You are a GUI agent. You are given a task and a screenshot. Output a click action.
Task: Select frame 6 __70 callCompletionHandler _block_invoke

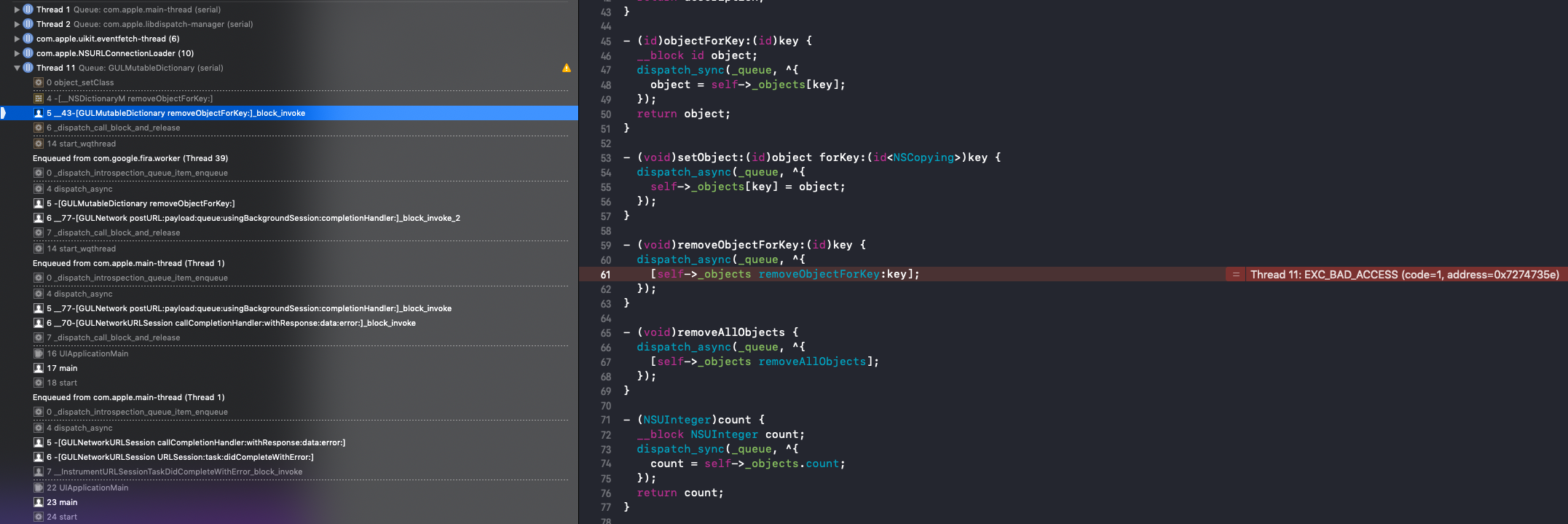coord(232,323)
